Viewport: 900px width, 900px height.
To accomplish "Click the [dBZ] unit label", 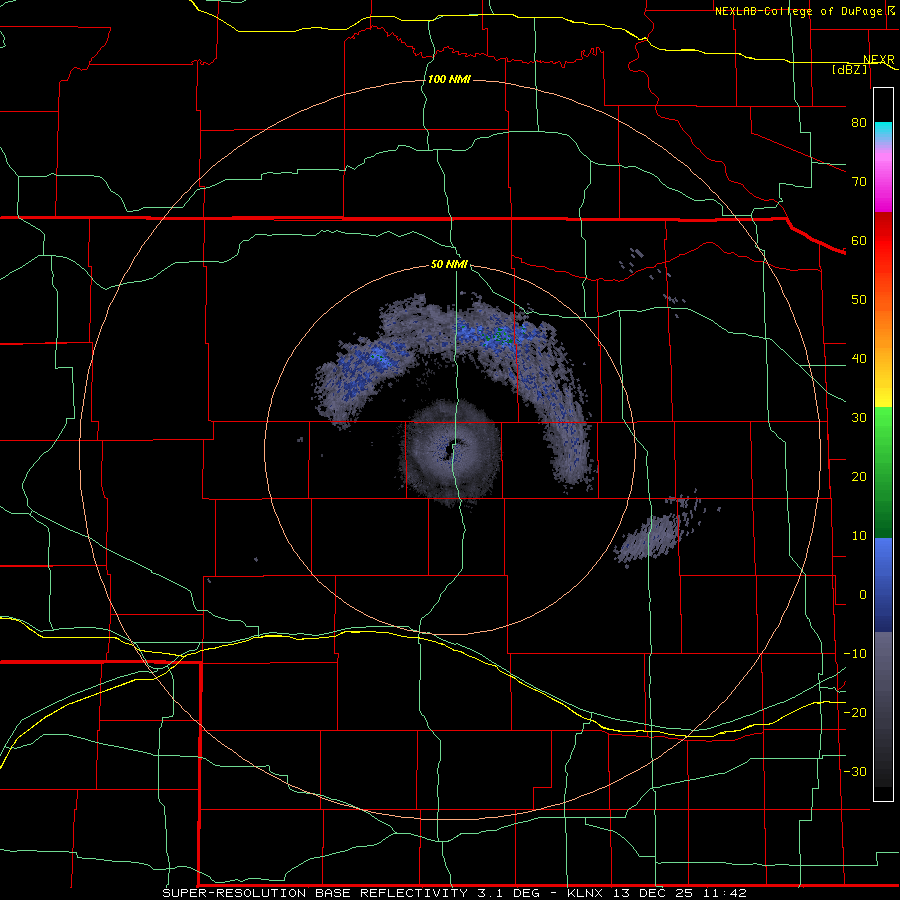I will tap(849, 69).
